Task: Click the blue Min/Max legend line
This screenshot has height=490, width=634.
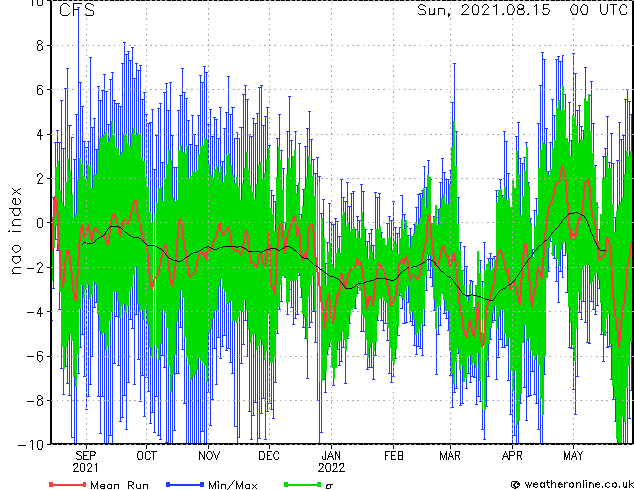Action: [x=185, y=484]
